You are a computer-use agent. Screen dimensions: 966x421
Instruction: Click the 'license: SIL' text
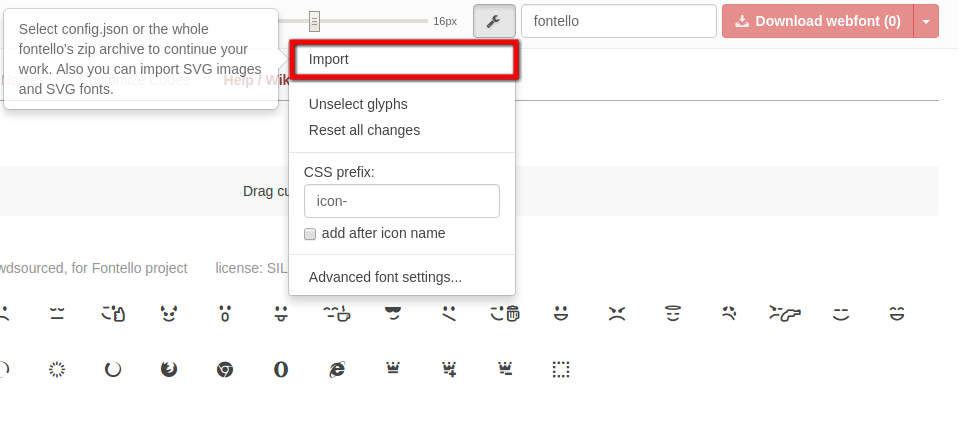click(251, 268)
